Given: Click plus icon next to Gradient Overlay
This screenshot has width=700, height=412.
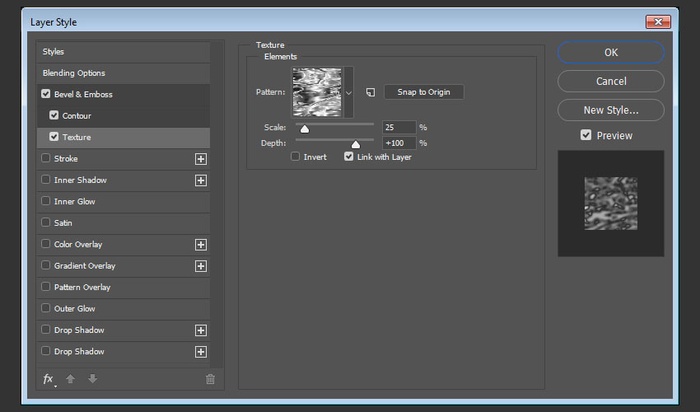Looking at the screenshot, I should [200, 266].
